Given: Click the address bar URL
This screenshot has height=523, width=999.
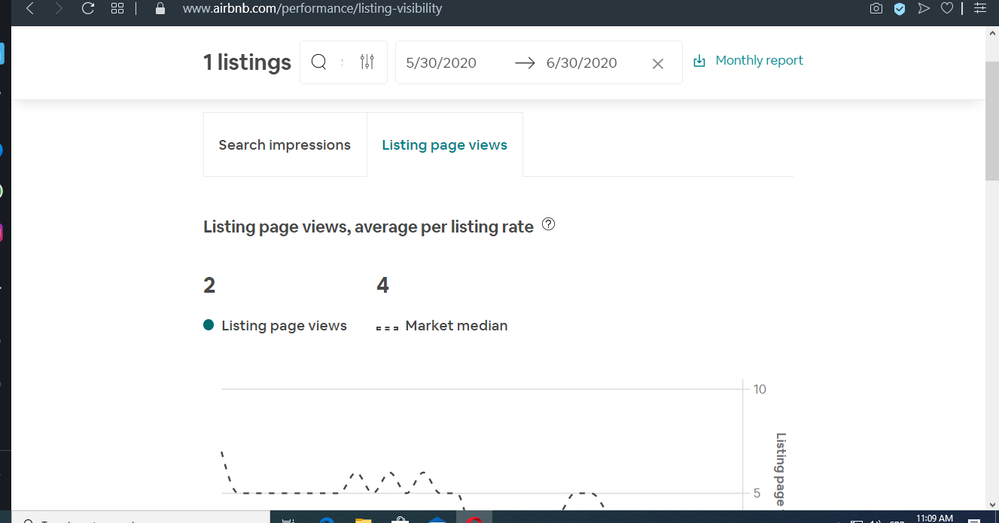Looking at the screenshot, I should [x=312, y=8].
